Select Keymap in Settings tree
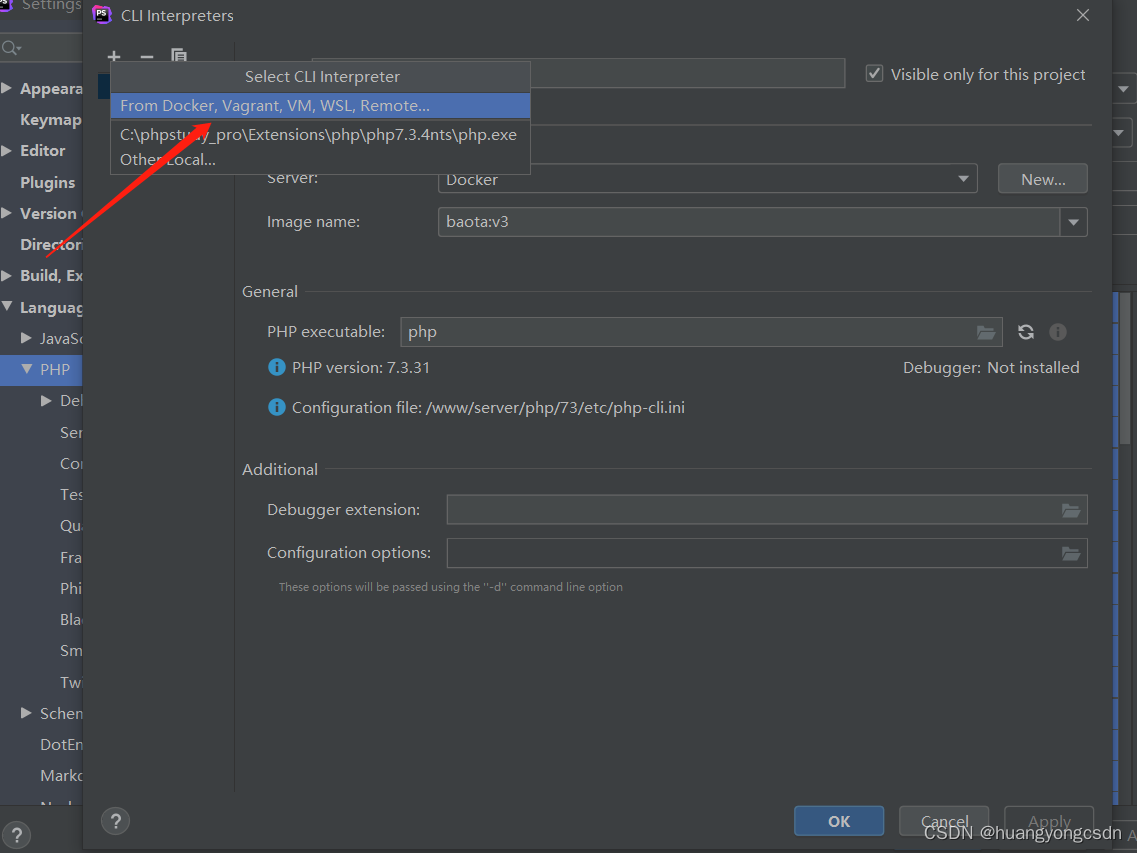This screenshot has height=853, width=1137. (x=51, y=120)
